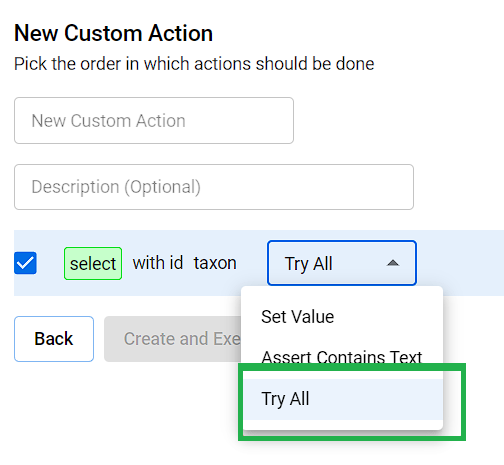This screenshot has height=465, width=504.
Task: Click the taxon id text
Action: click(x=215, y=263)
